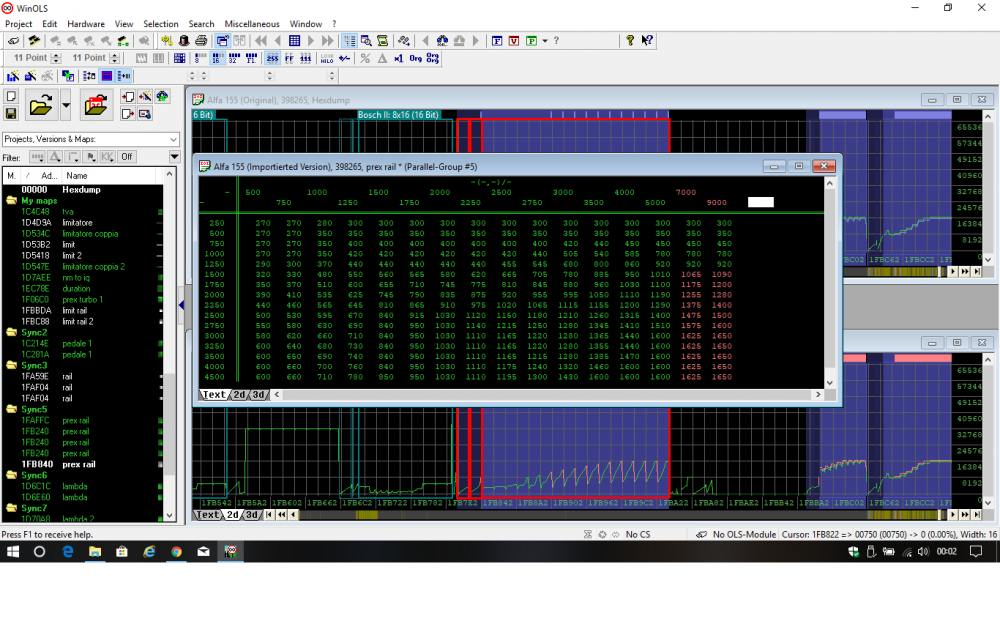Toggle LoHi/HiLo byte order
This screenshot has width=1000, height=624.
tap(327, 58)
